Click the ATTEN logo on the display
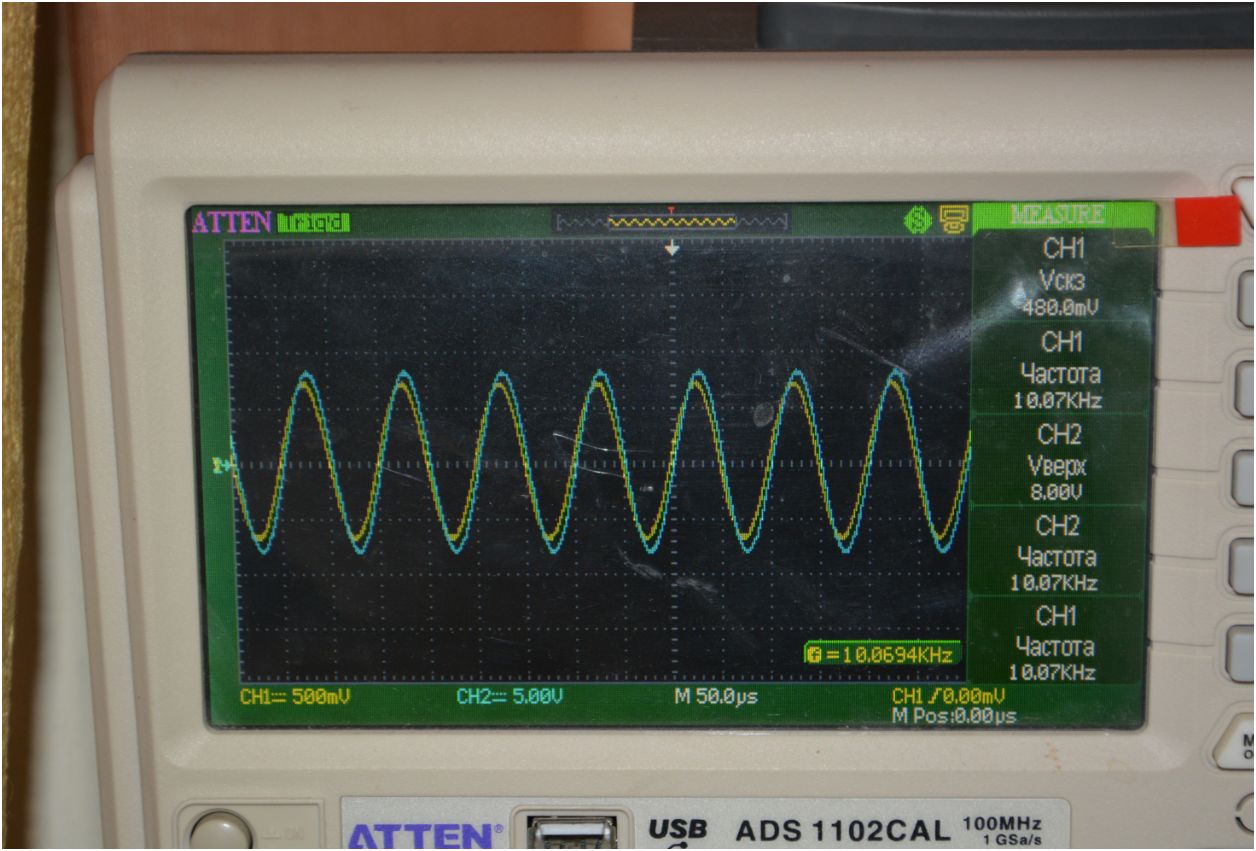1256x851 pixels. pos(232,222)
